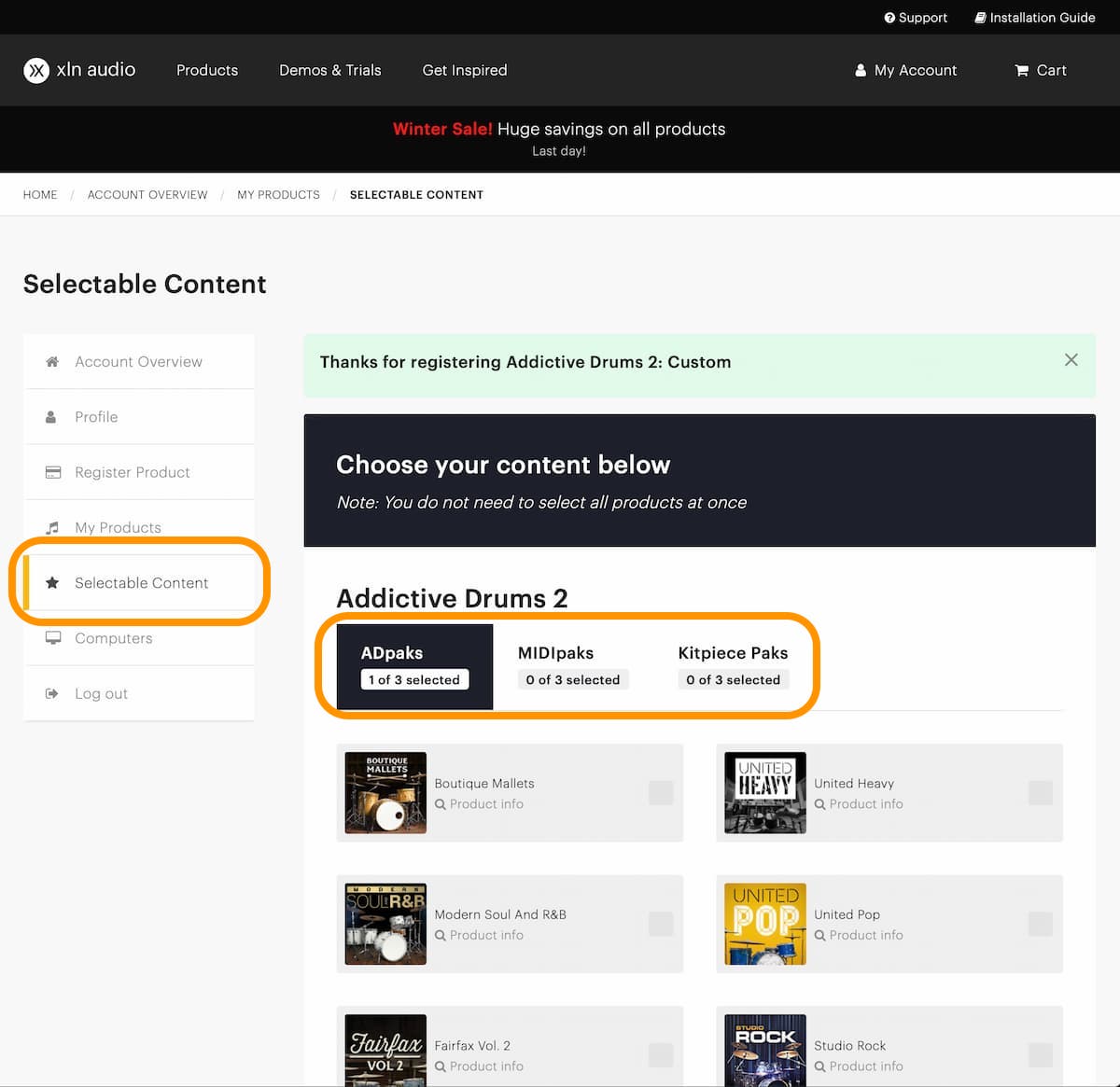Image resolution: width=1120 pixels, height=1087 pixels.
Task: Click the '1 of 3 selected' badge
Action: tap(414, 679)
